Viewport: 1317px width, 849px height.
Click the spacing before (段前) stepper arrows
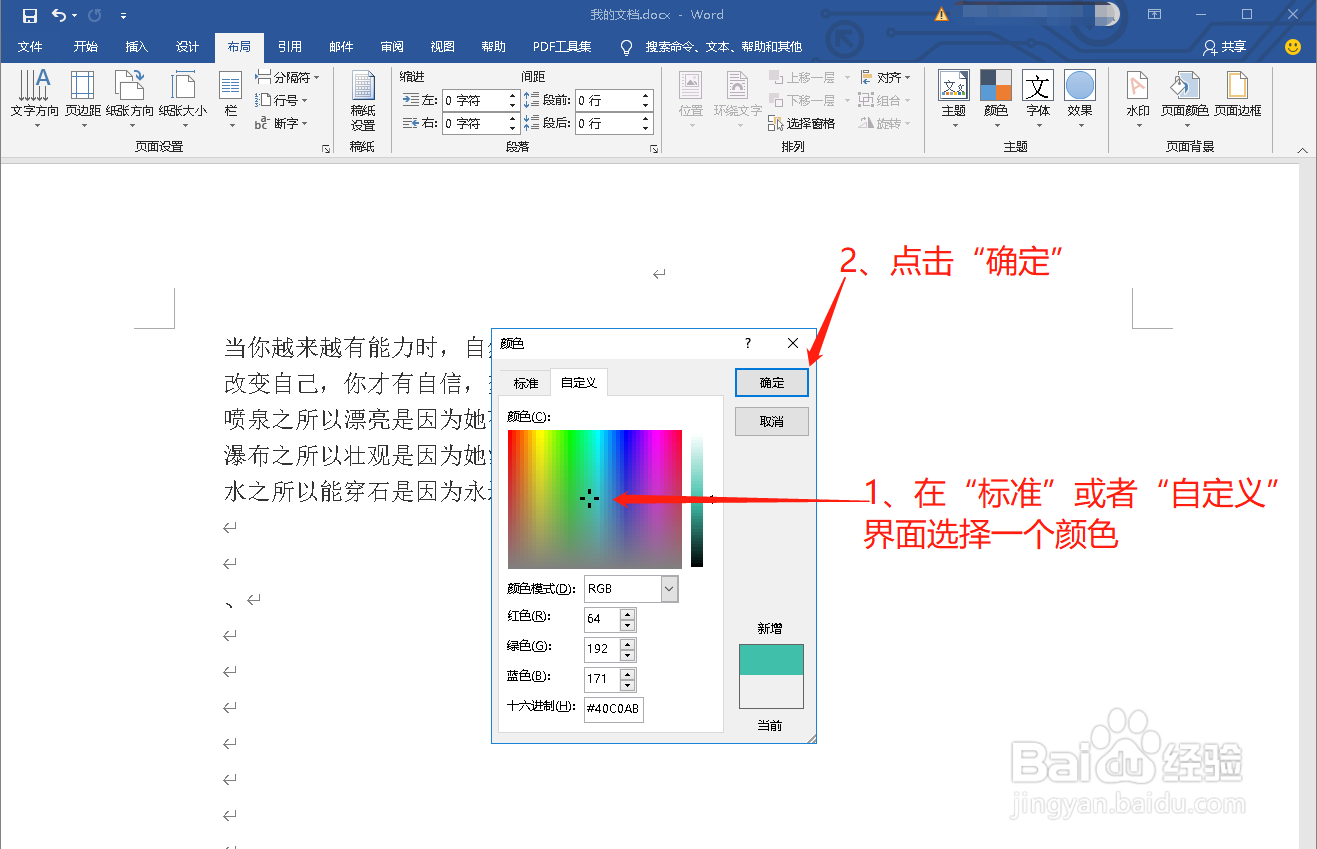point(646,100)
